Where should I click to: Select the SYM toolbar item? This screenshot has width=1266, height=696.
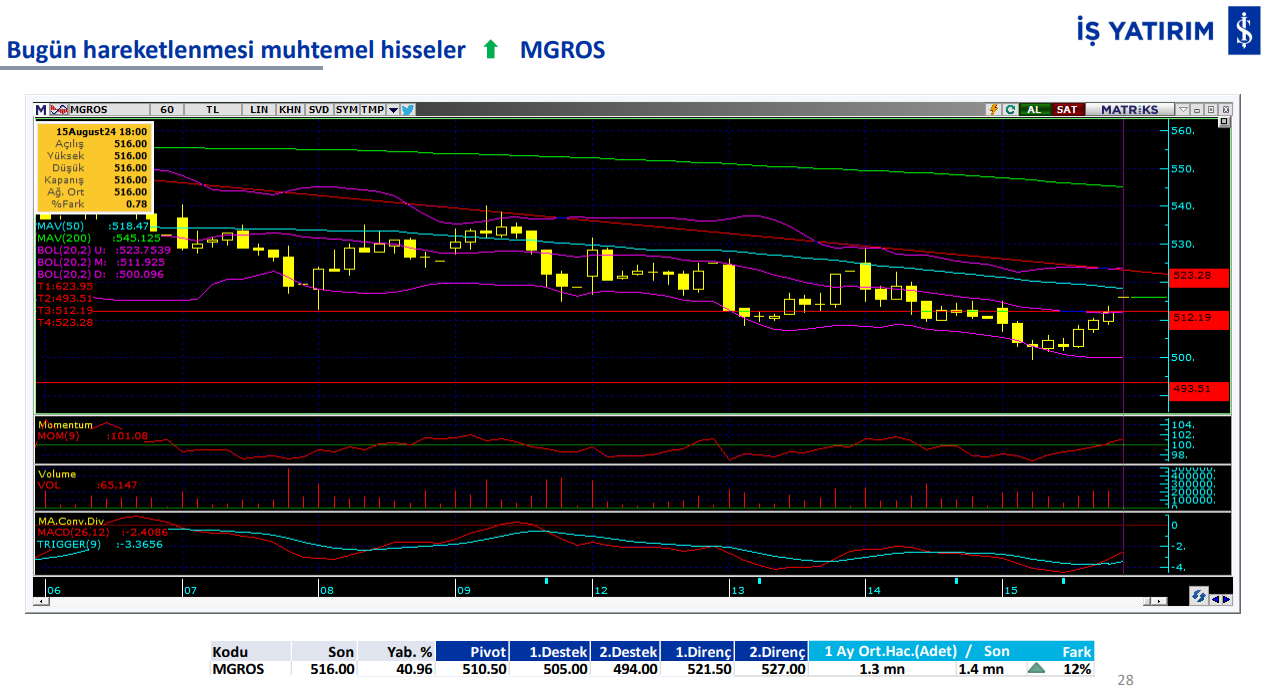pyautogui.click(x=347, y=109)
